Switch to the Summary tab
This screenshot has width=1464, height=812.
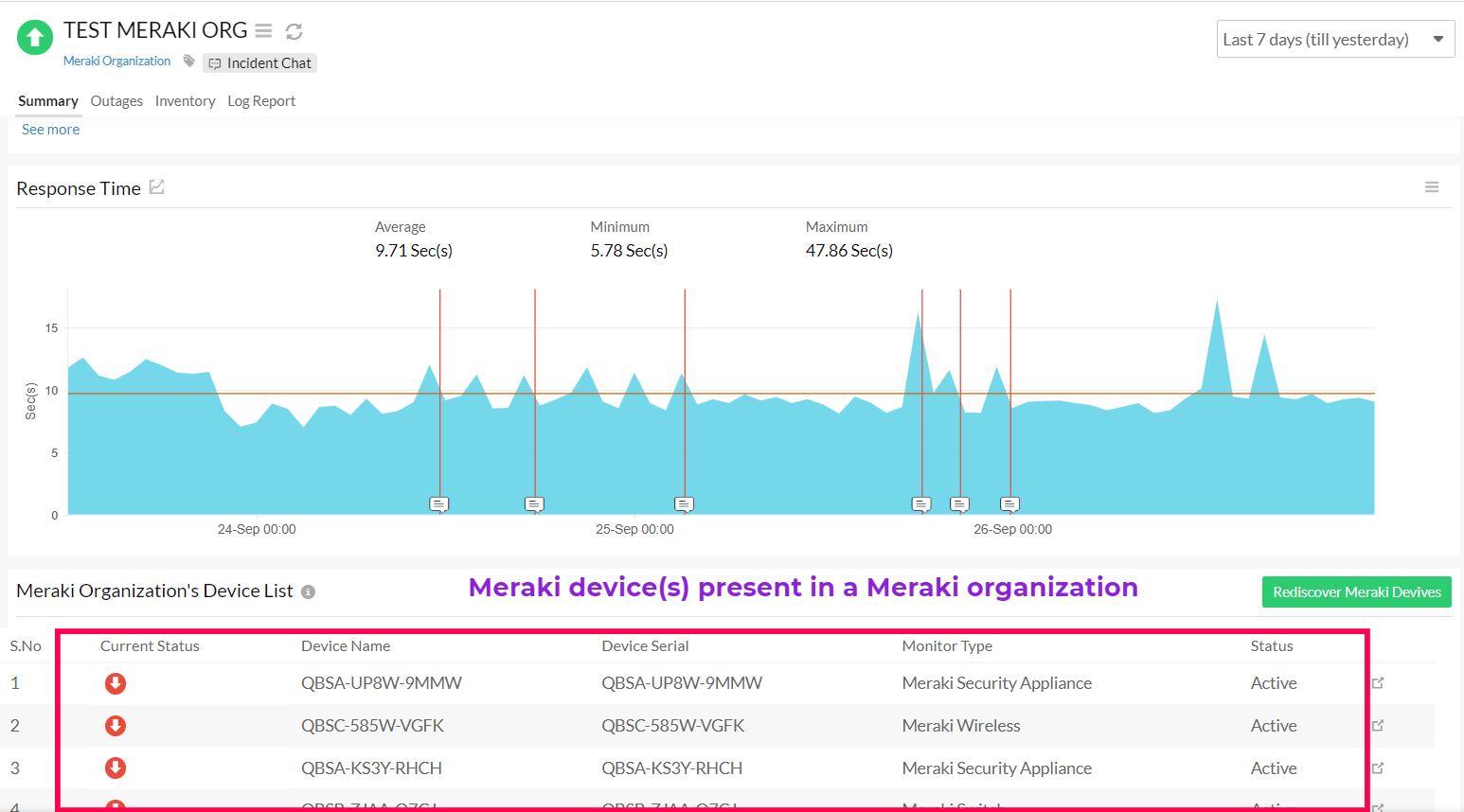tap(48, 101)
